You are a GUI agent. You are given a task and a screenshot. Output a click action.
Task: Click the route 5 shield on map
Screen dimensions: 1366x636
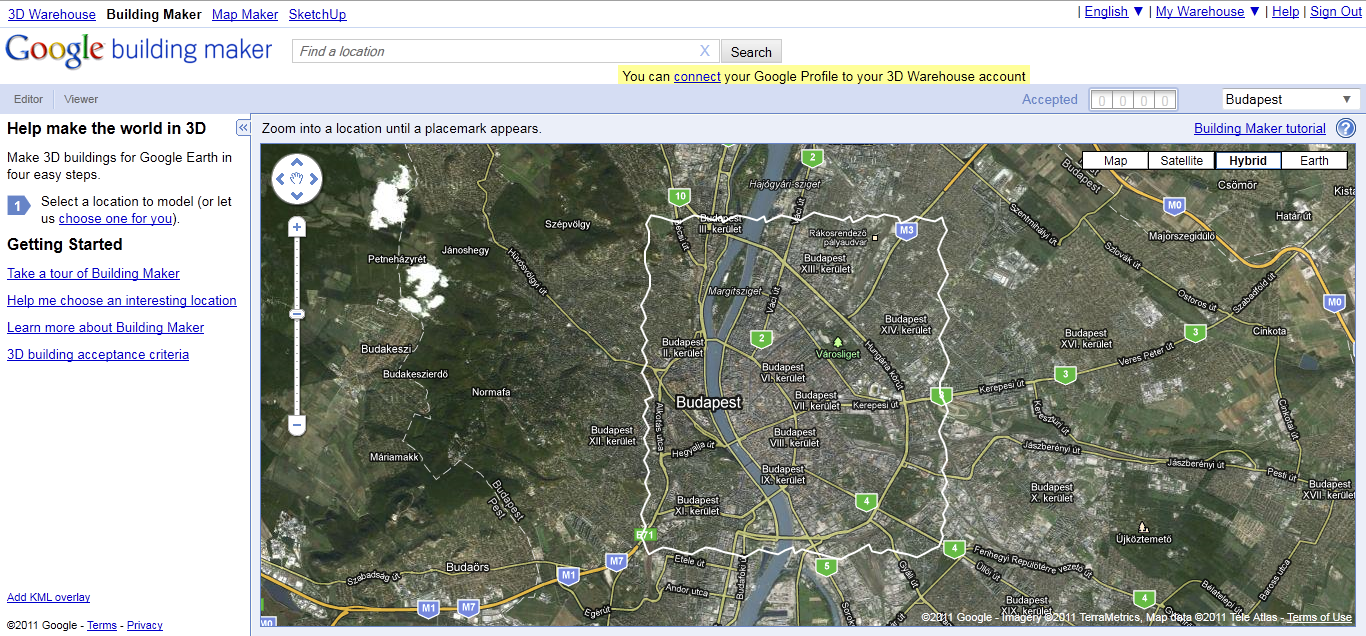pos(825,566)
